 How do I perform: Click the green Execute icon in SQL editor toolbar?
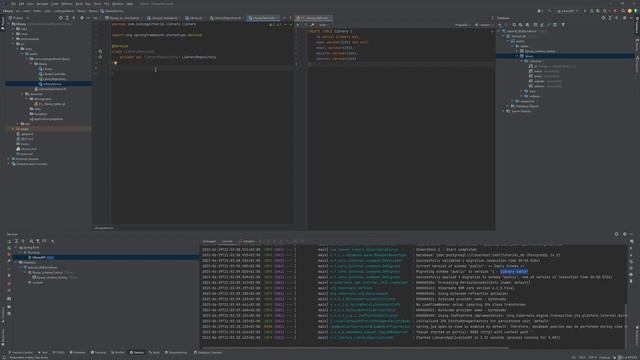click(x=298, y=25)
